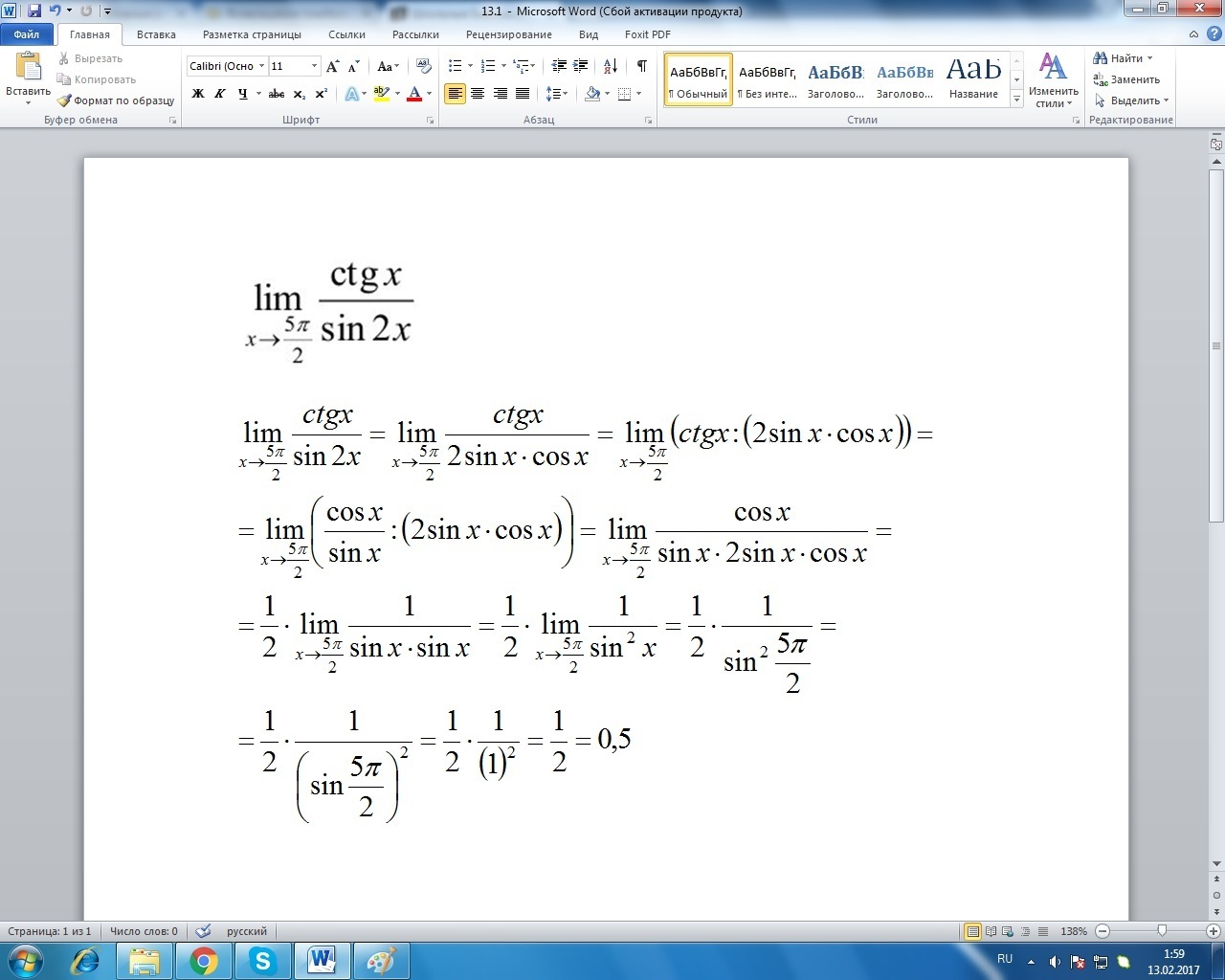
Task: Select the 'Без интервала' style
Action: (767, 79)
